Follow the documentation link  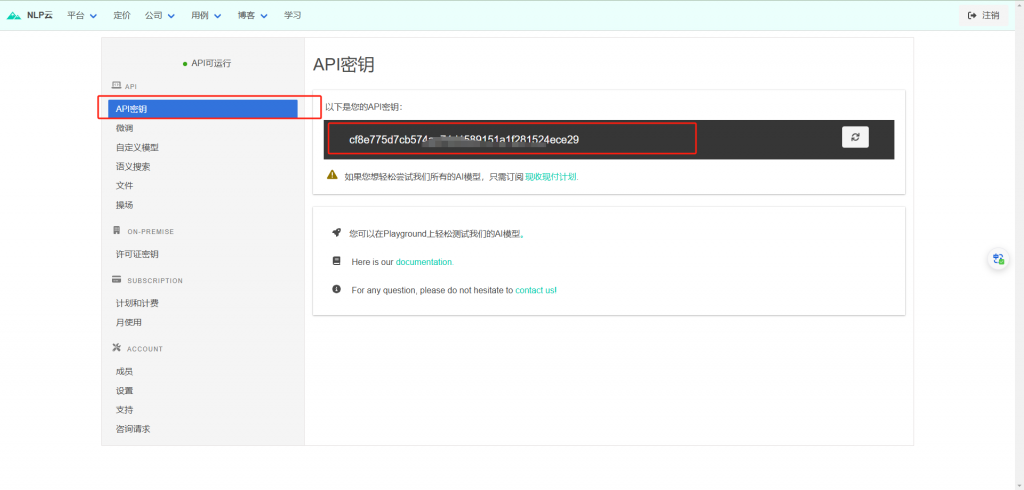[424, 262]
